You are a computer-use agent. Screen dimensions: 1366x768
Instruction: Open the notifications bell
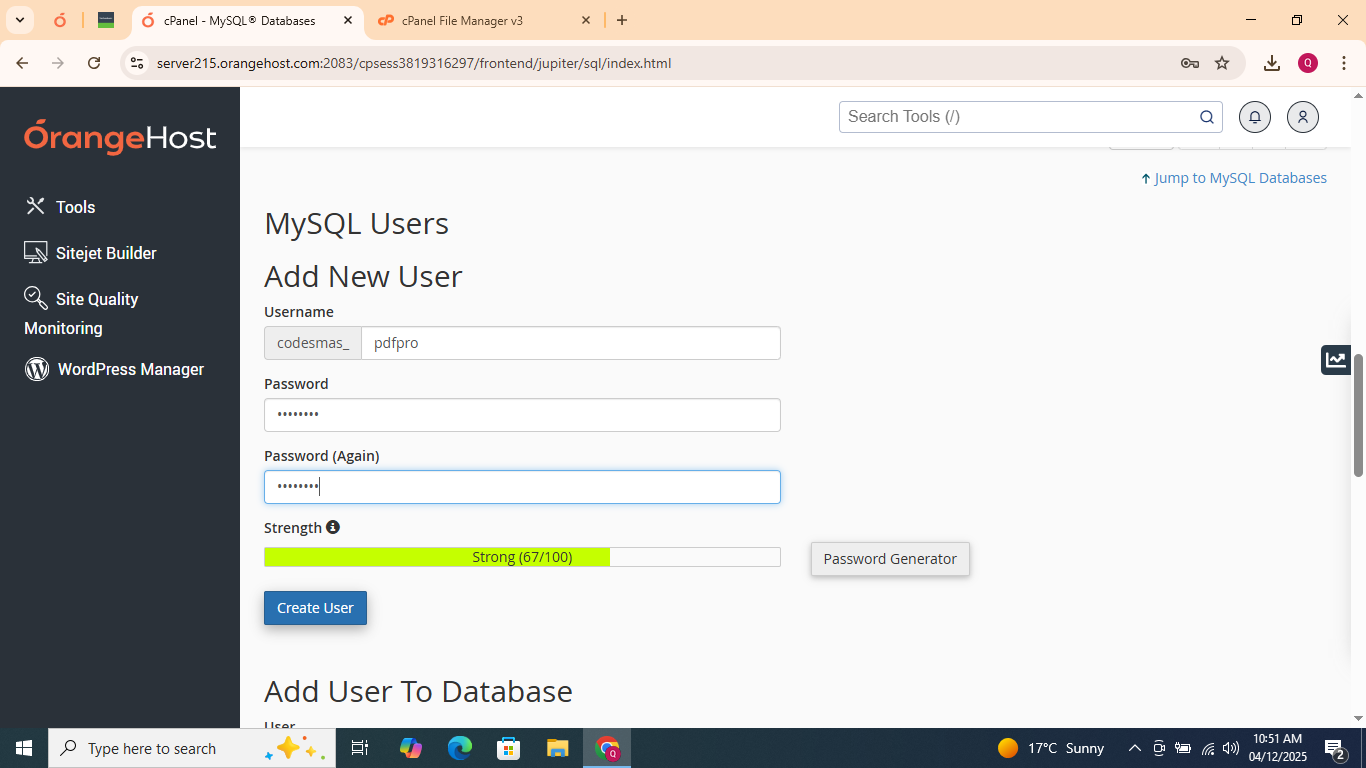pyautogui.click(x=1254, y=117)
